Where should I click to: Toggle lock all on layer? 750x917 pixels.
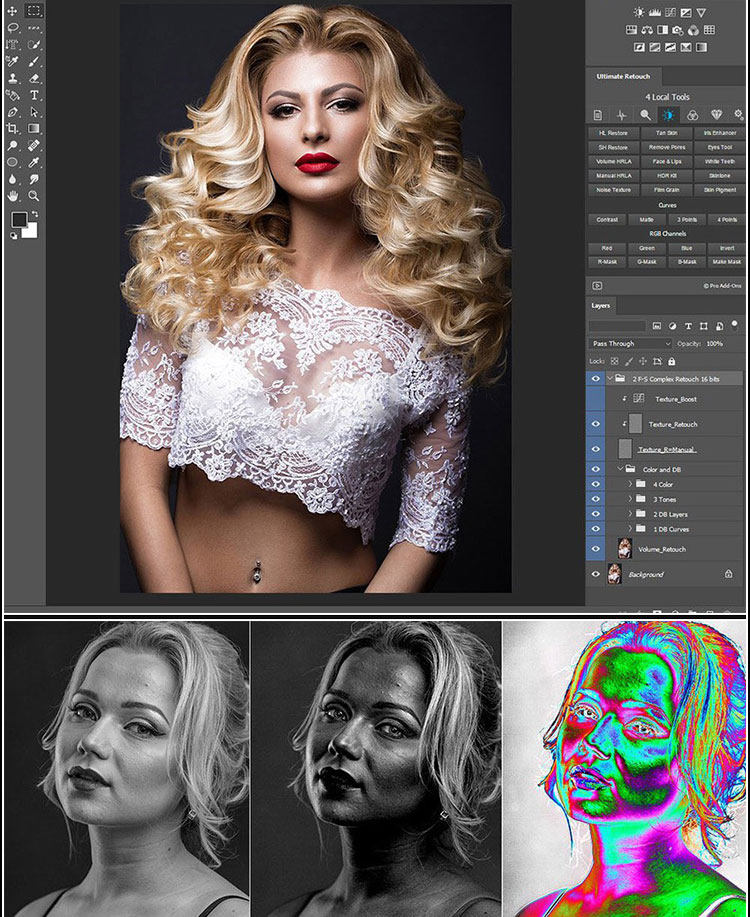click(672, 361)
